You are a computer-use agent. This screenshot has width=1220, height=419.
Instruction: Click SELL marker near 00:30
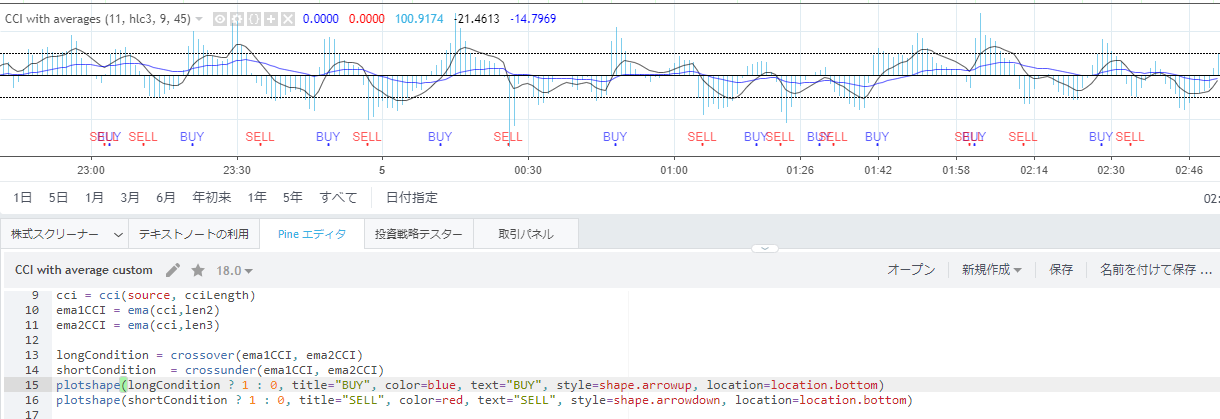(x=508, y=137)
